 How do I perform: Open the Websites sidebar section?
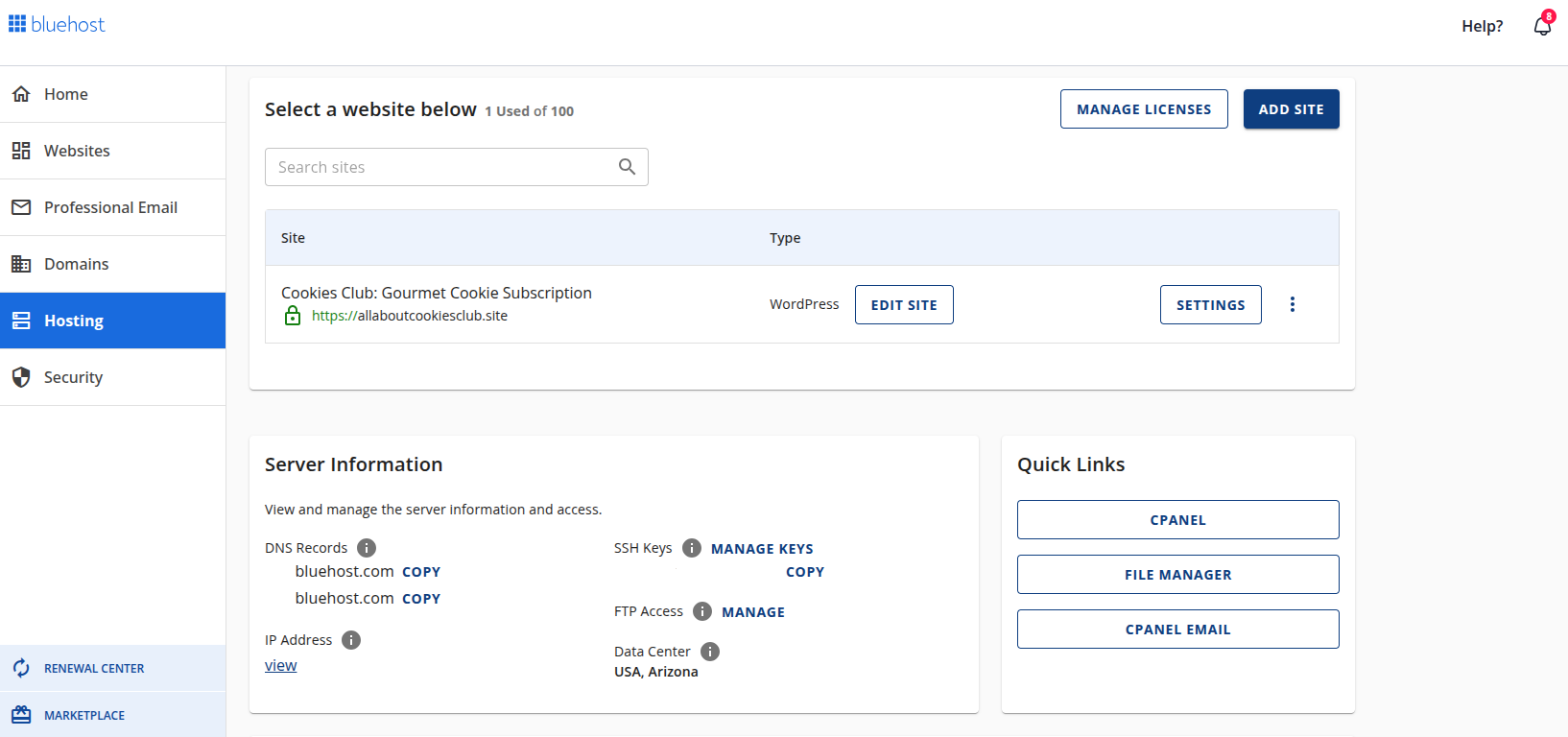click(x=77, y=151)
